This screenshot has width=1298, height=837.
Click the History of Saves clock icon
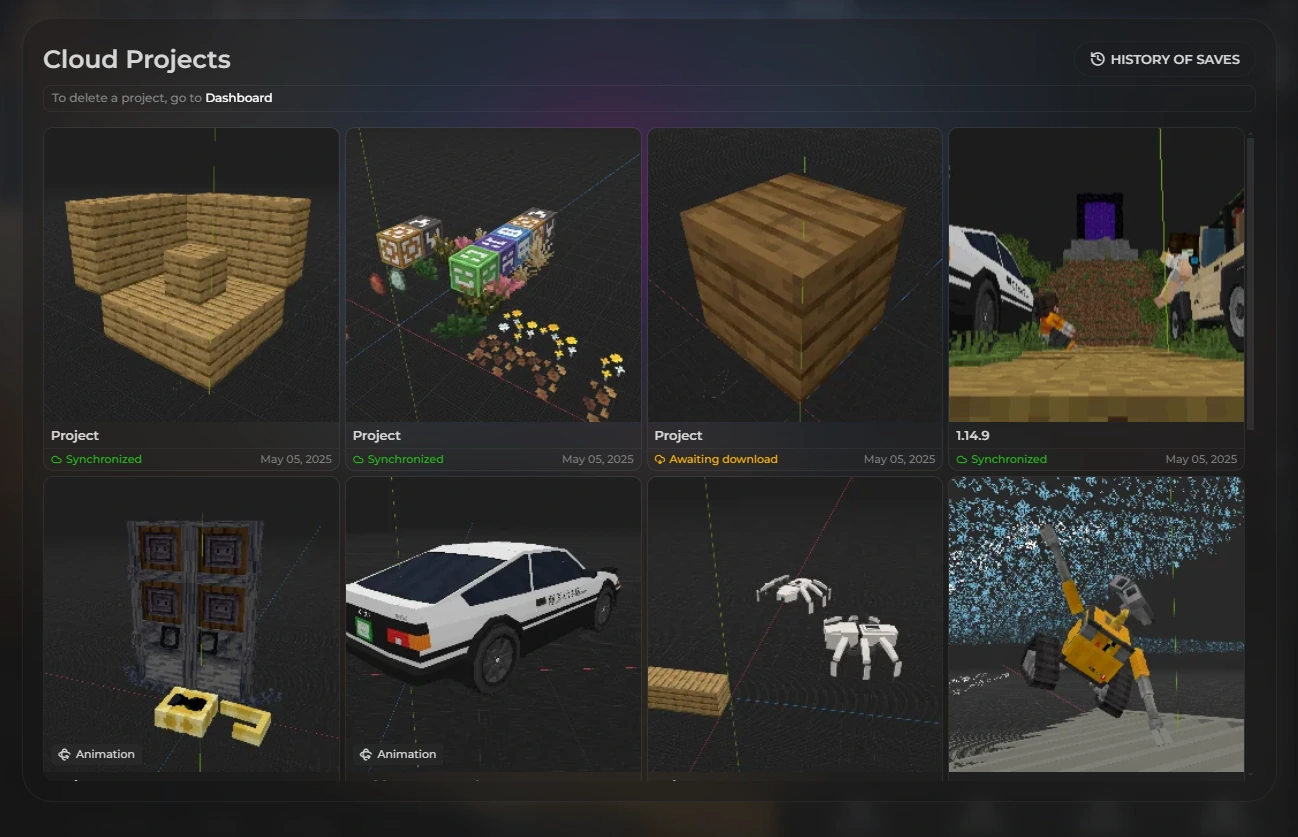1097,59
